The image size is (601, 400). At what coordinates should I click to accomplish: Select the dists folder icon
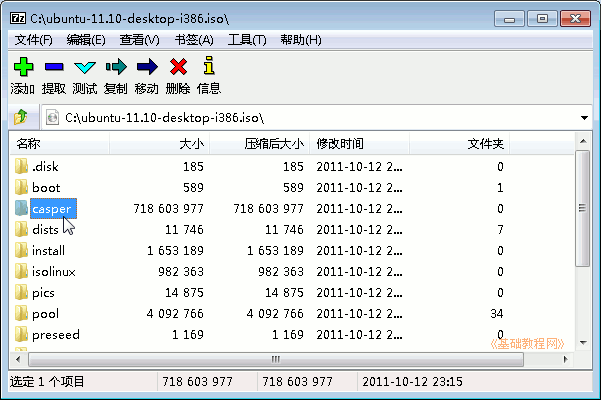tap(21, 230)
